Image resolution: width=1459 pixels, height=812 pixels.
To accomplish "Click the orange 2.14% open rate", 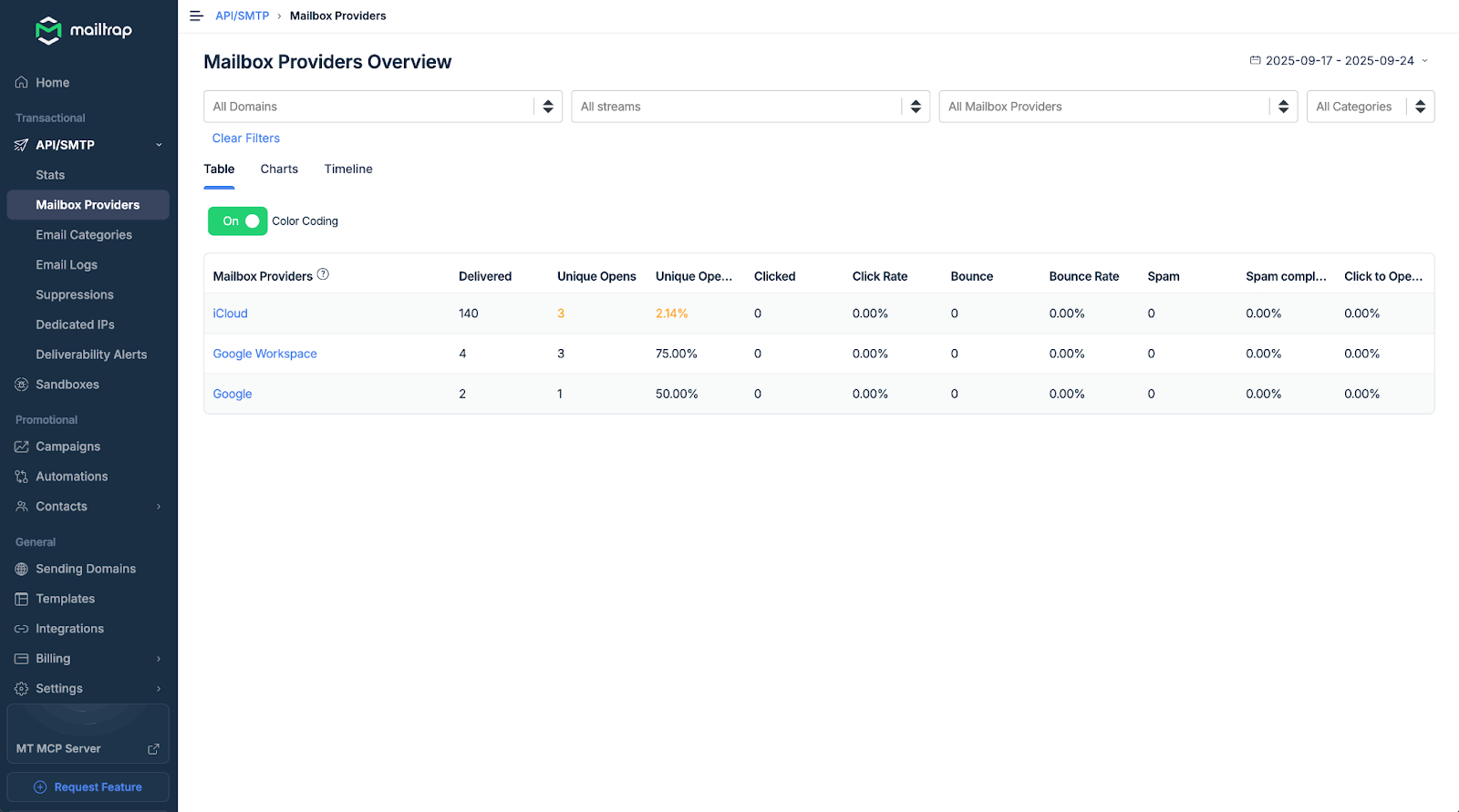I will (672, 313).
